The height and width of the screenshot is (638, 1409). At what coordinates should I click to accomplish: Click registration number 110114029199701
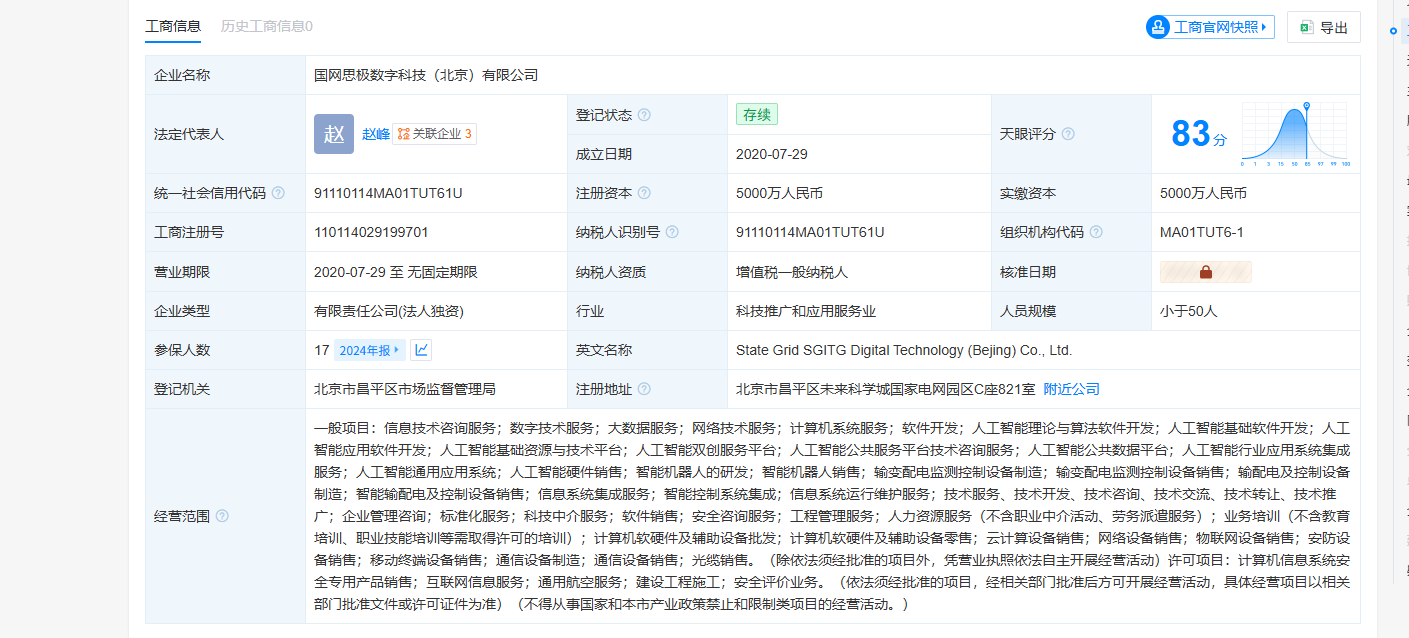371,232
